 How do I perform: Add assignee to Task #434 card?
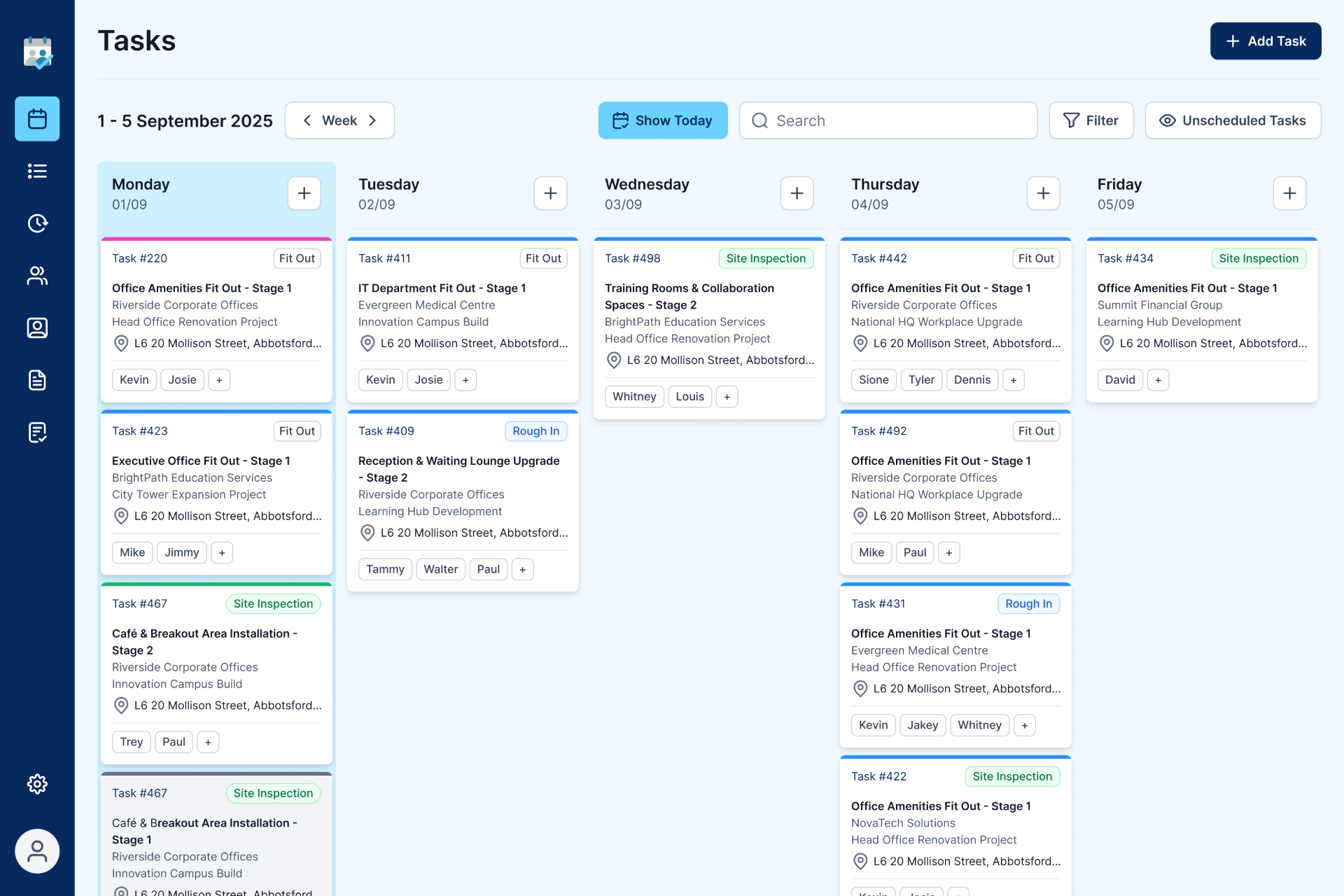1158,379
